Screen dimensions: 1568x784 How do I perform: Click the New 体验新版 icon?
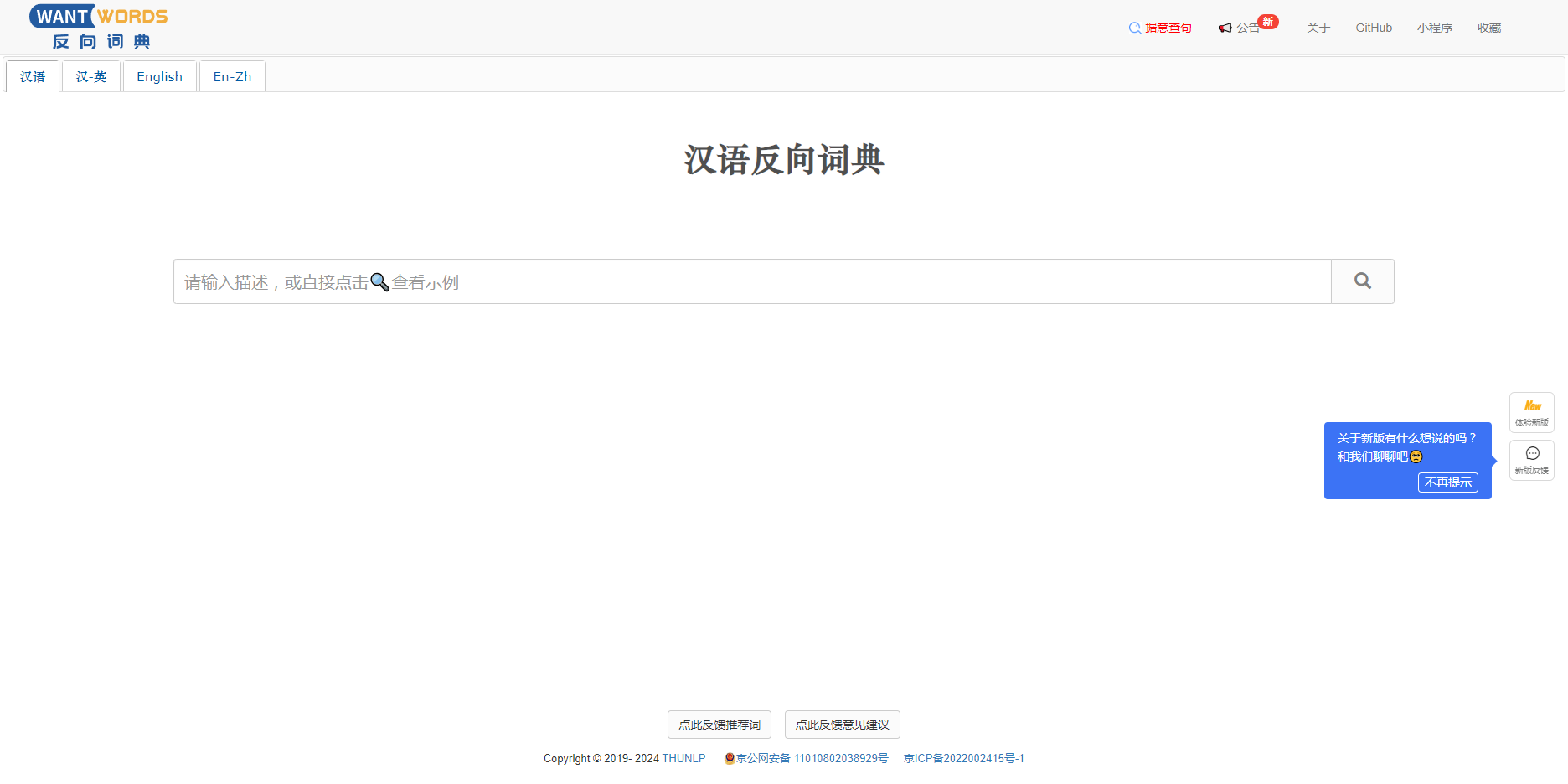pyautogui.click(x=1532, y=412)
